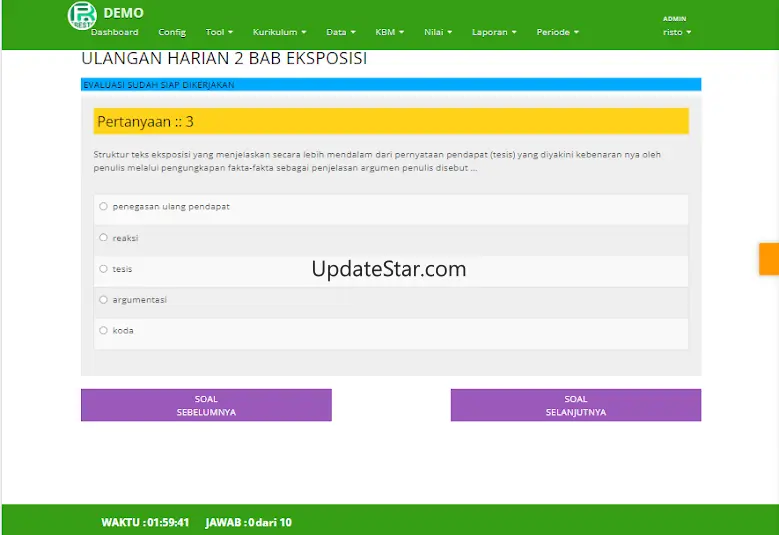This screenshot has height=535, width=779.
Task: Click the green DEMO logo icon
Action: [x=80, y=15]
